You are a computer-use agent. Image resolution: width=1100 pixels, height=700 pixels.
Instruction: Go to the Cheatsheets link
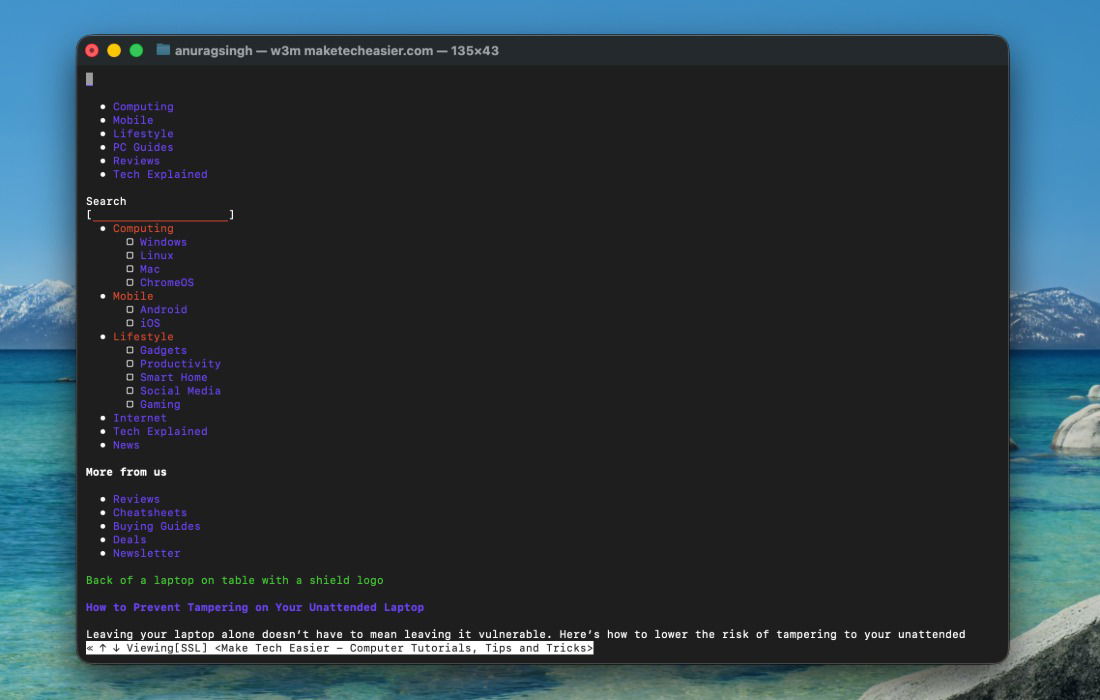[x=150, y=513]
